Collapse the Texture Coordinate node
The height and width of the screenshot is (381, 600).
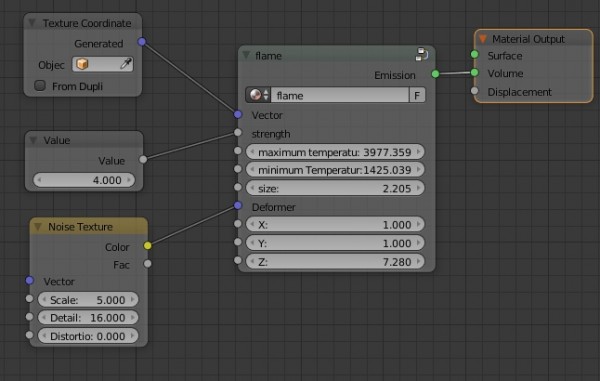33,23
